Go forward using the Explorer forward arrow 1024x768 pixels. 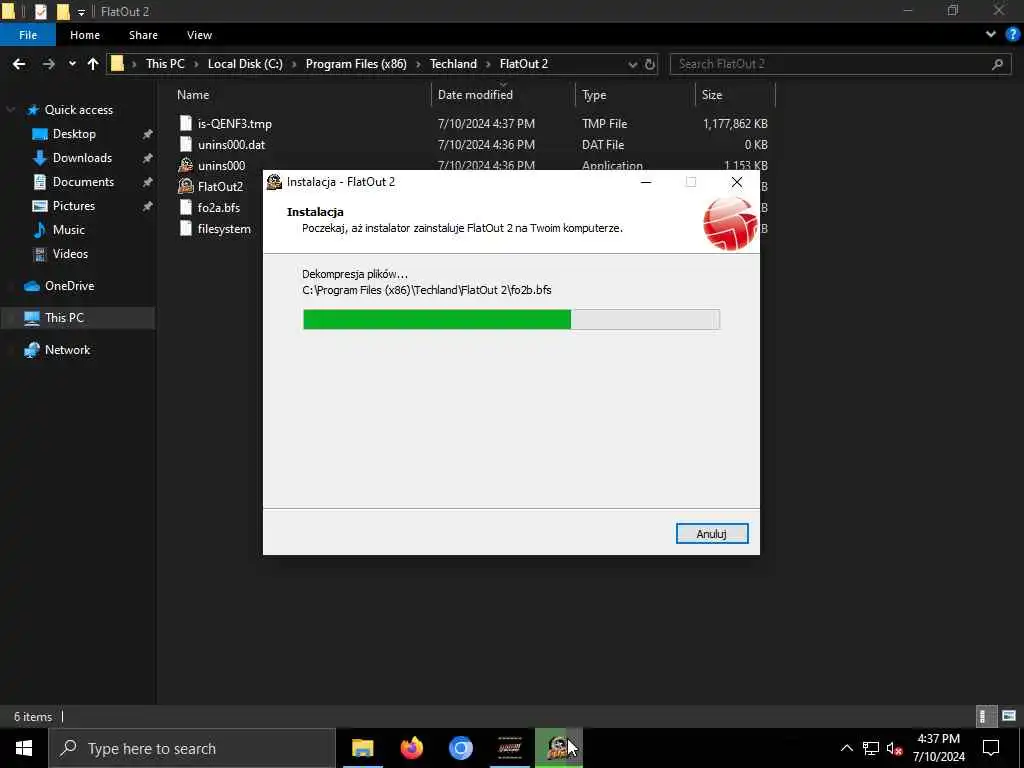(48, 64)
